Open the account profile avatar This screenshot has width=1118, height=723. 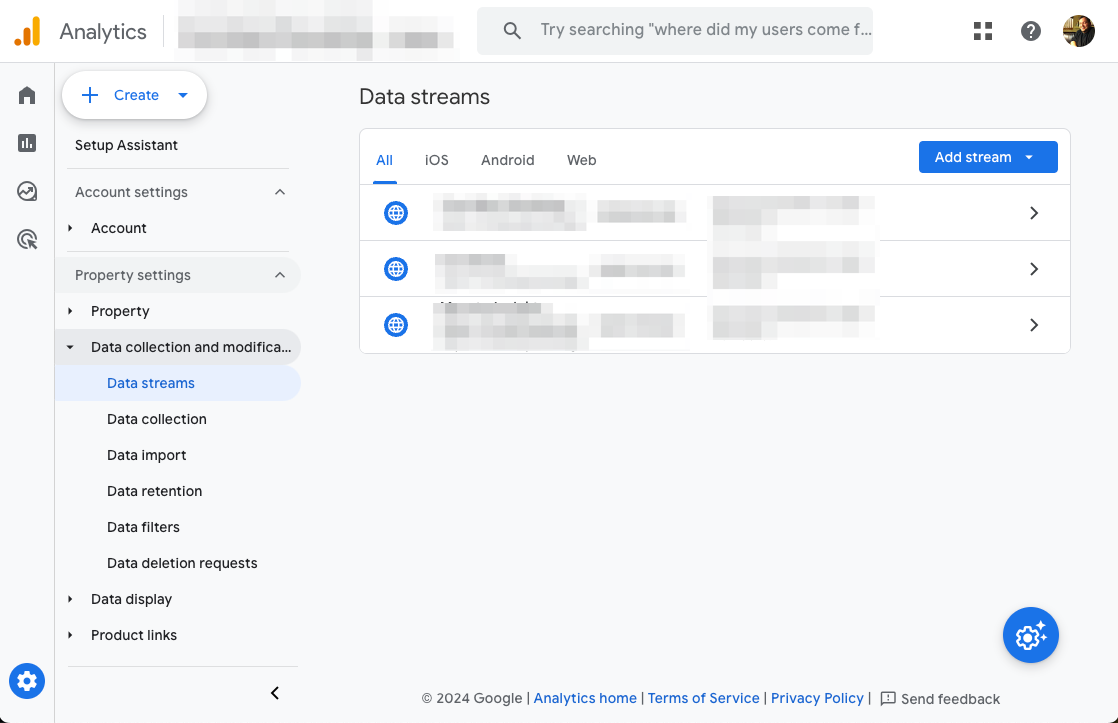(x=1079, y=31)
